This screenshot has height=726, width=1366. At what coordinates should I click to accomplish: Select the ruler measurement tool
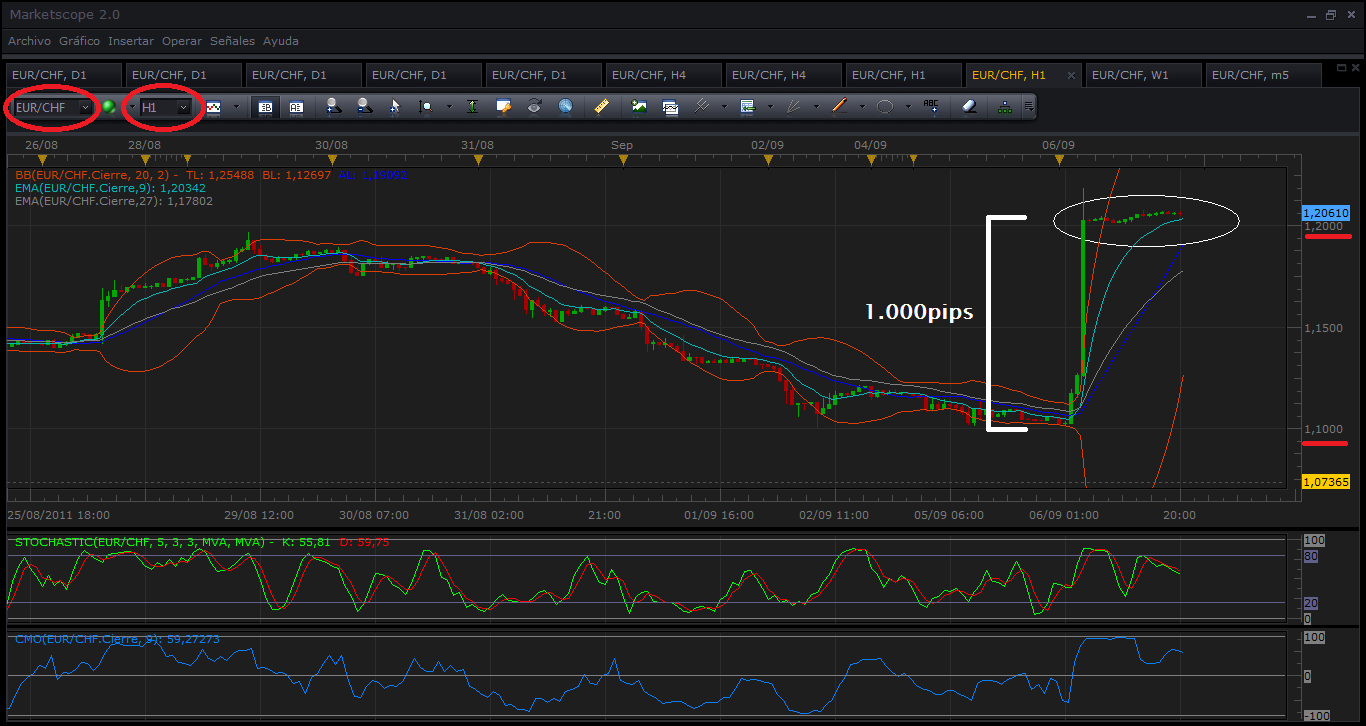(601, 107)
